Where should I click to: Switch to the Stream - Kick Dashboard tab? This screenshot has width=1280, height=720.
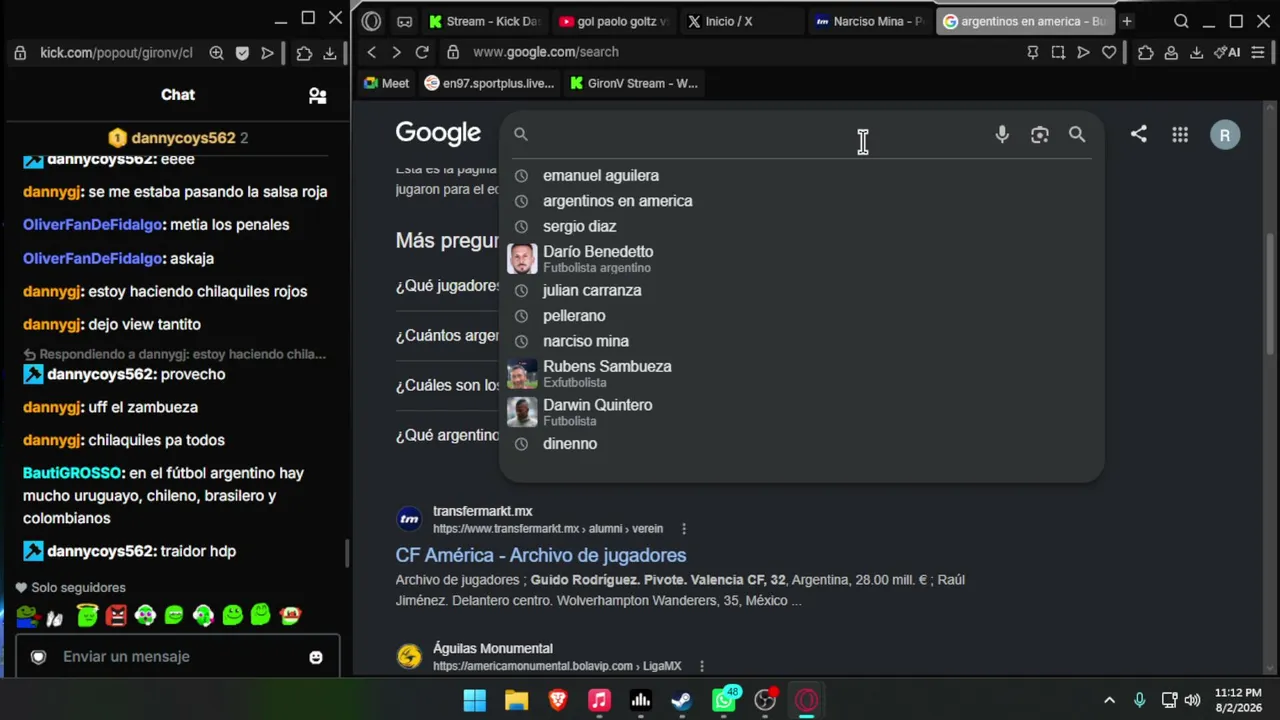tap(485, 21)
